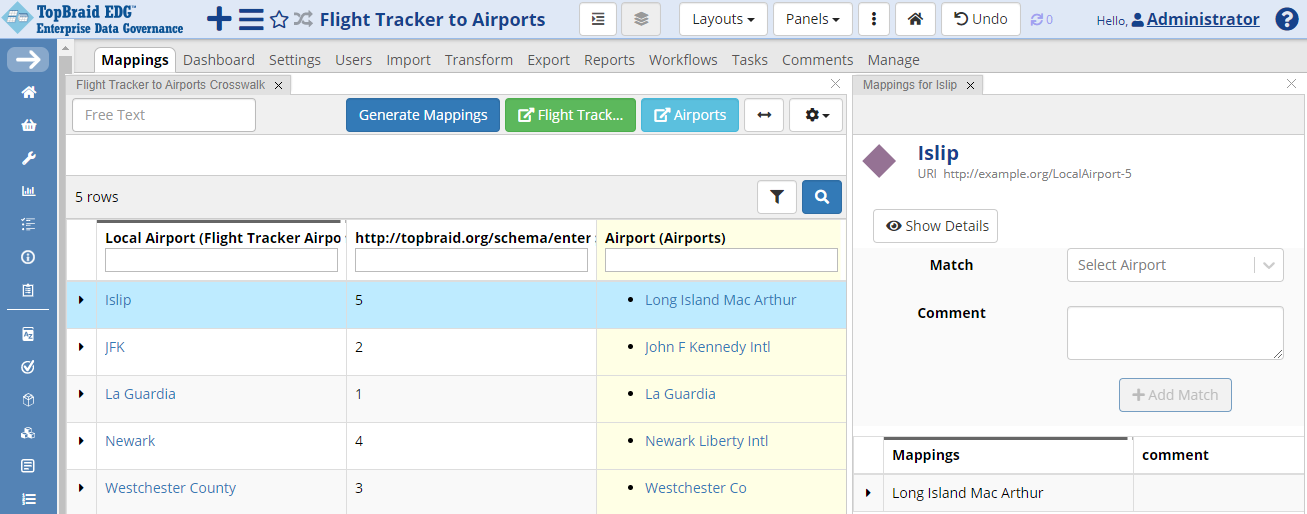Screen dimensions: 1307x514
Task: Open the Newark Liberty Intl link
Action: tap(706, 441)
